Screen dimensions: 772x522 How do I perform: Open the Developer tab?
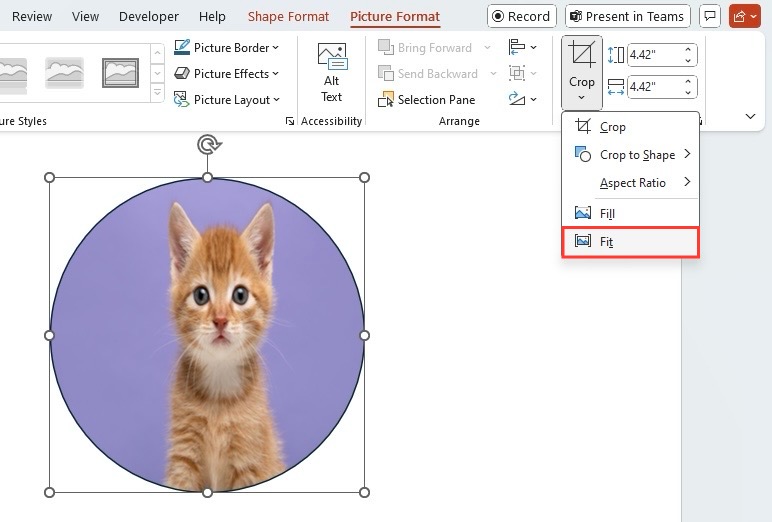point(149,17)
